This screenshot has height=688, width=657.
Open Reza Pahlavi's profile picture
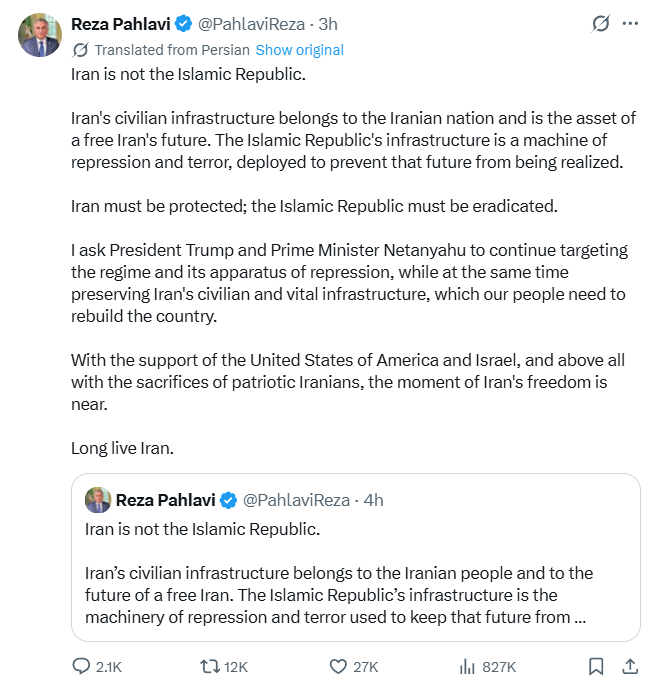tap(40, 35)
